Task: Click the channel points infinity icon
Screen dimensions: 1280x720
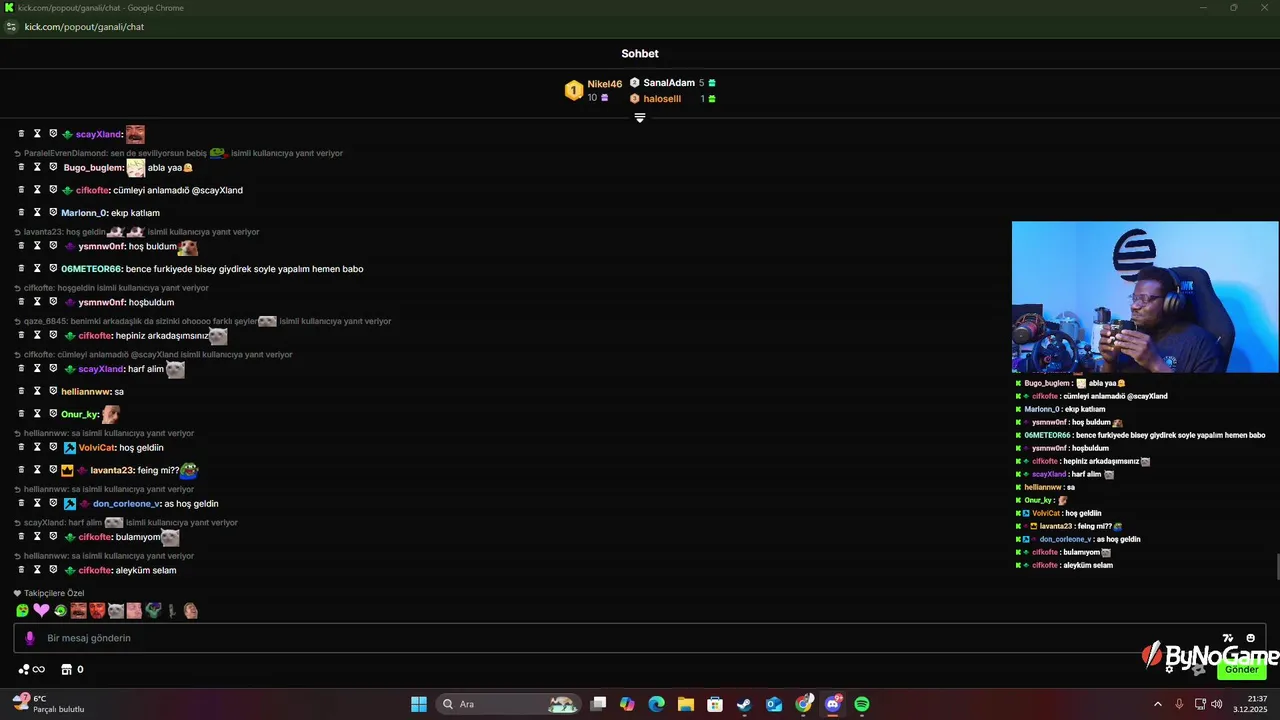Action: tap(32, 669)
